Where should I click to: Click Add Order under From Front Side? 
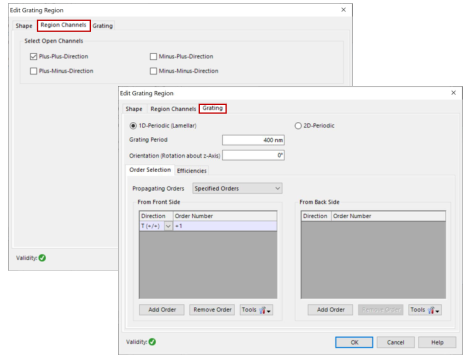click(x=162, y=310)
